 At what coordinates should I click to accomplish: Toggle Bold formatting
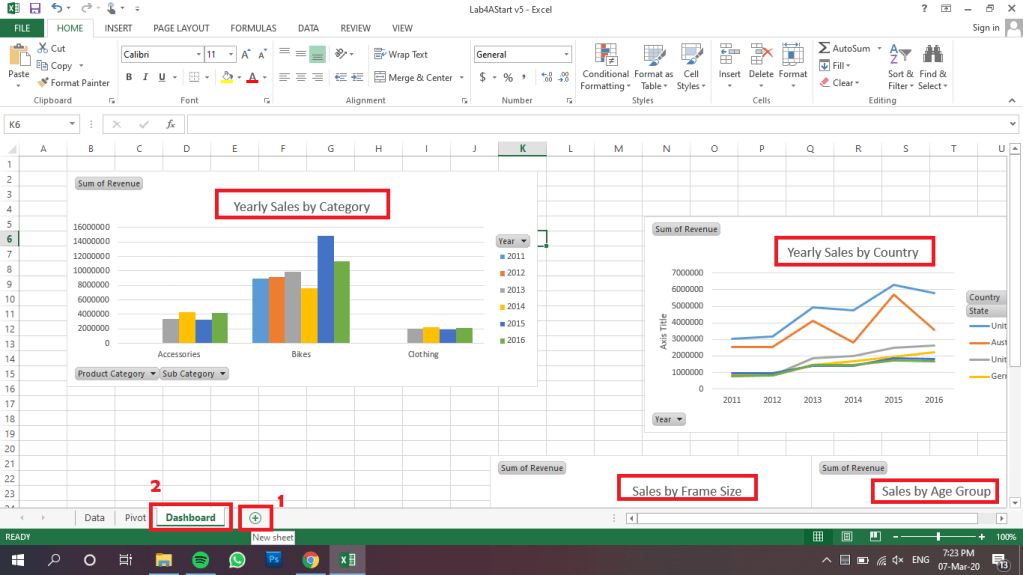129,78
